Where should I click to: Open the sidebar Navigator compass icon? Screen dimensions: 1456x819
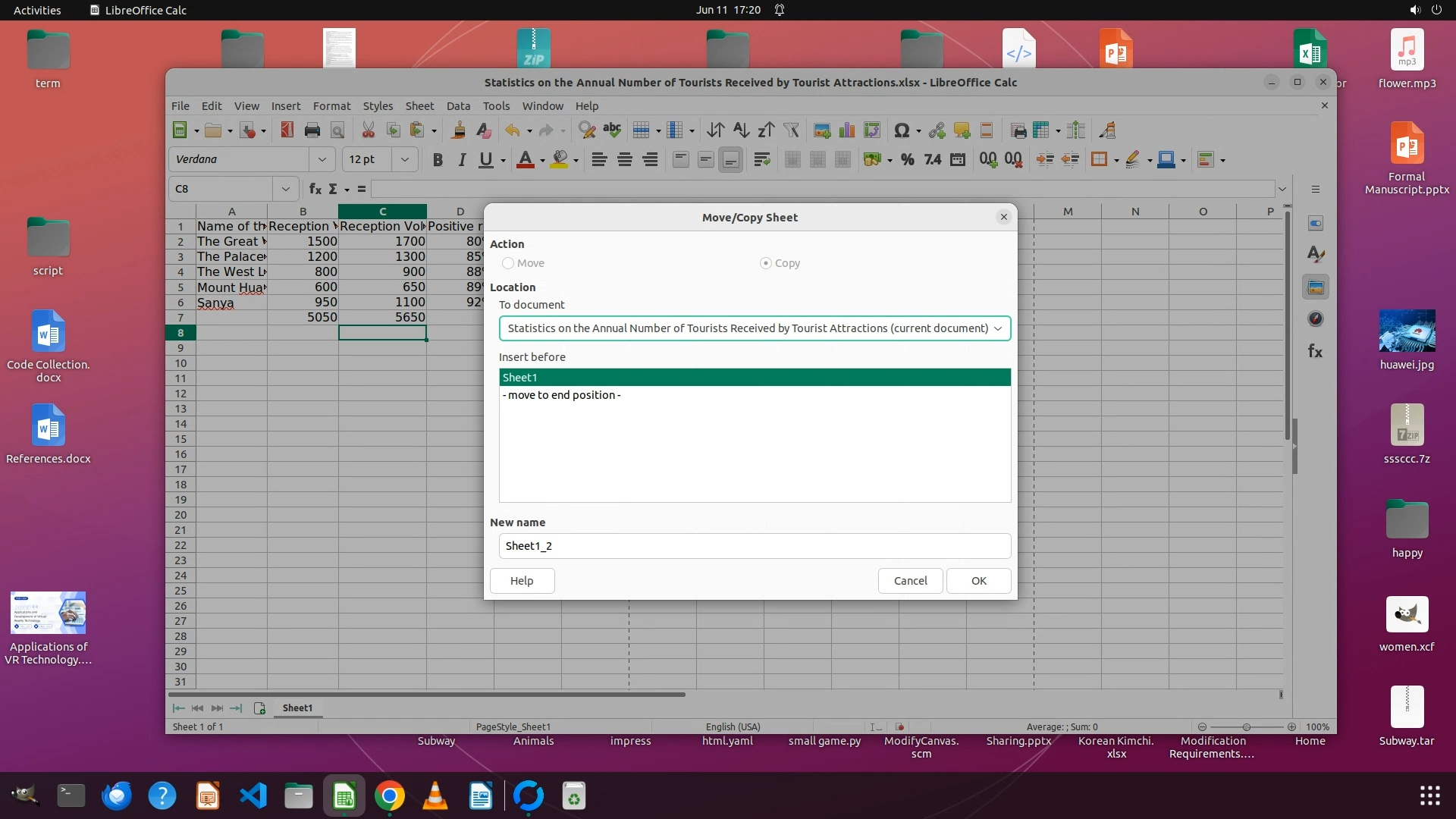tap(1316, 319)
